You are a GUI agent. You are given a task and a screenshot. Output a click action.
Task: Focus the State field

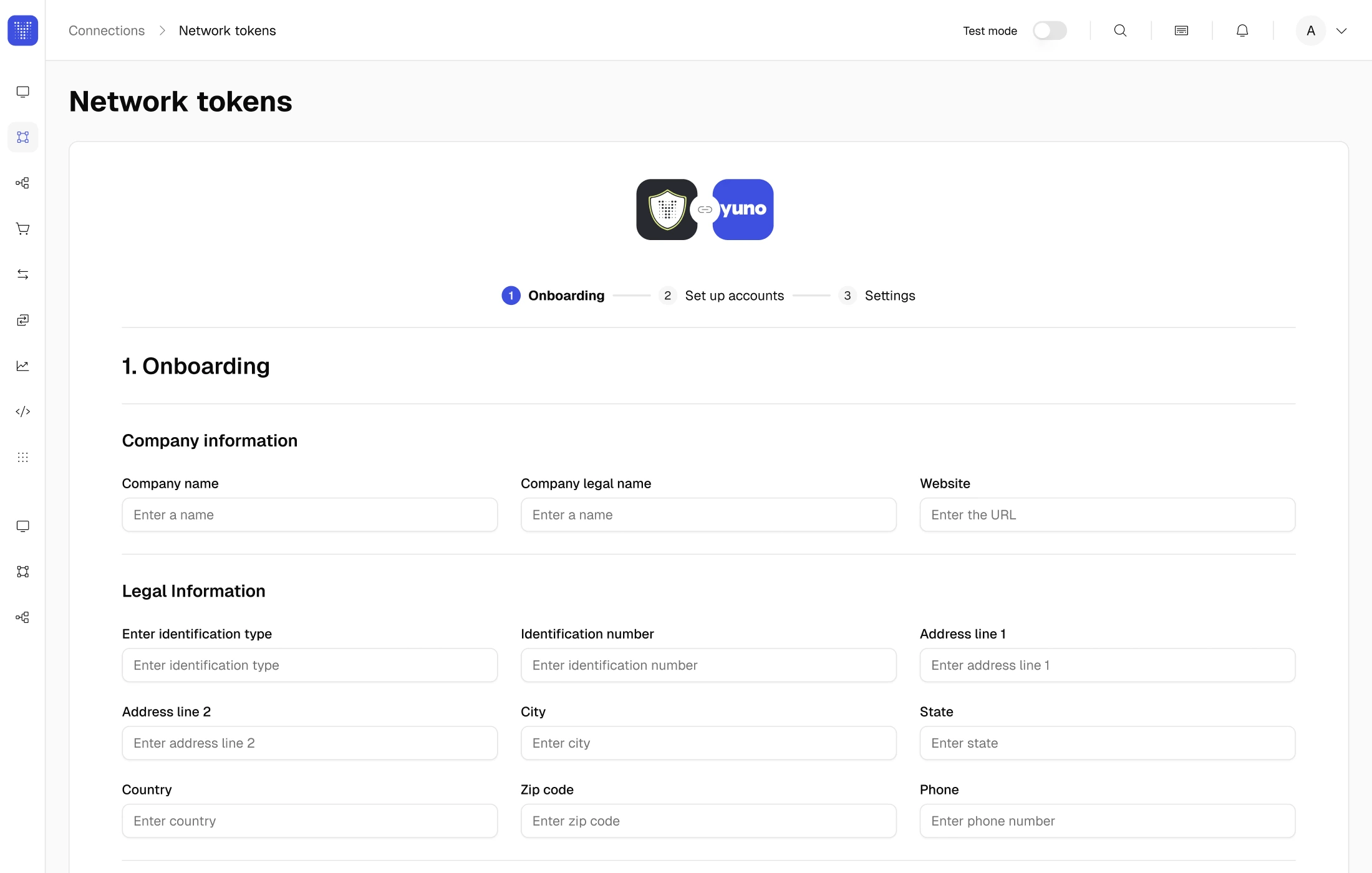(x=1108, y=743)
